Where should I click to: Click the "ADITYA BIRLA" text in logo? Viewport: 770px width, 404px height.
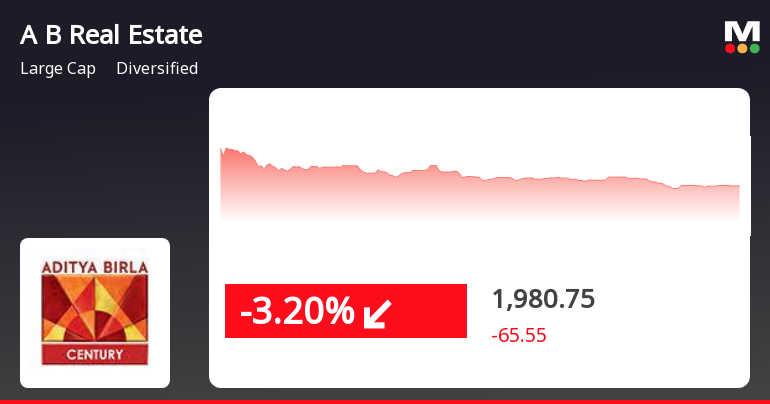click(95, 268)
